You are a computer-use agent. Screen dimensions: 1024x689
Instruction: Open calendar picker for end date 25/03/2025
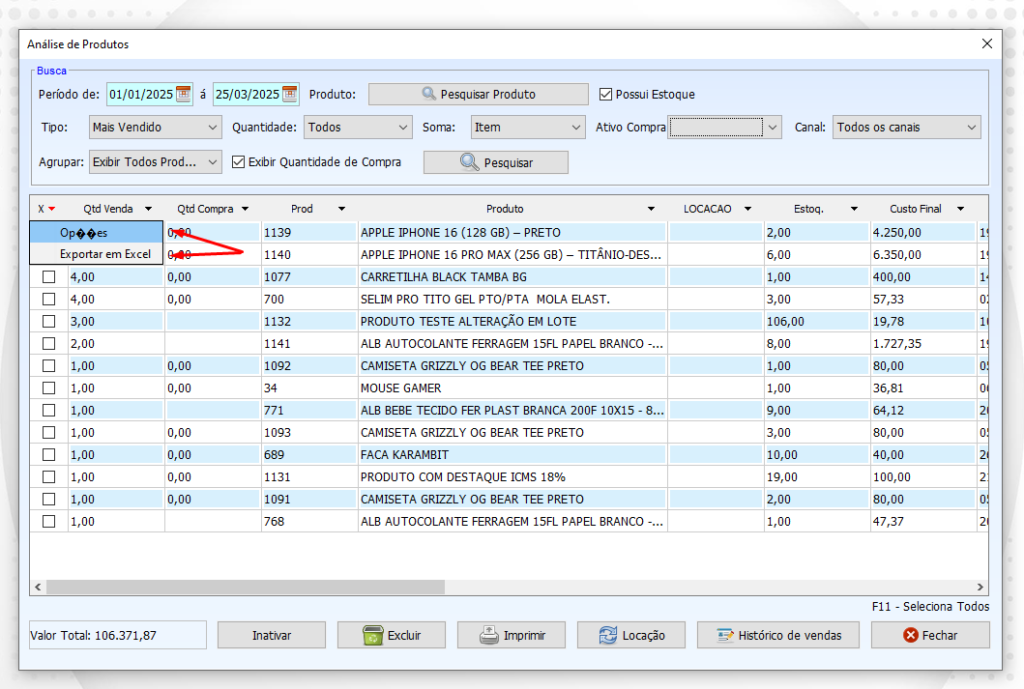(x=289, y=94)
